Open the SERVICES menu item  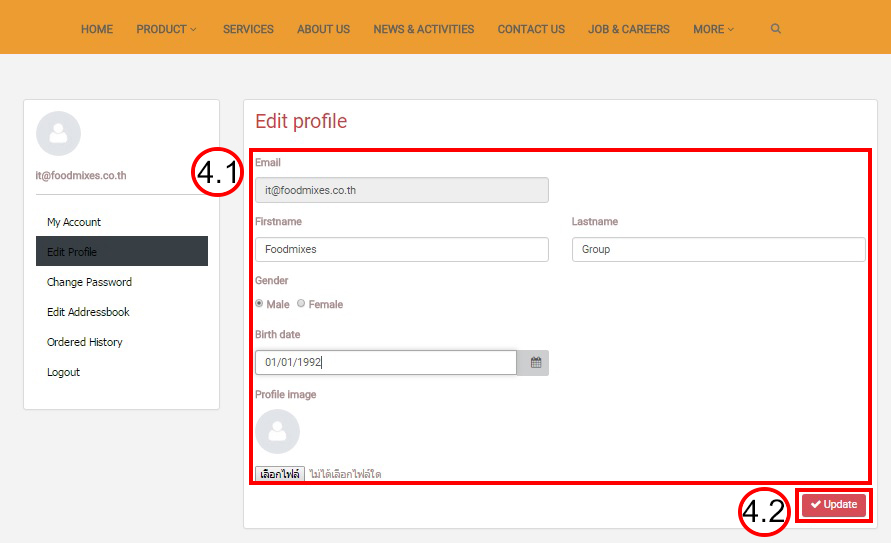click(x=248, y=29)
